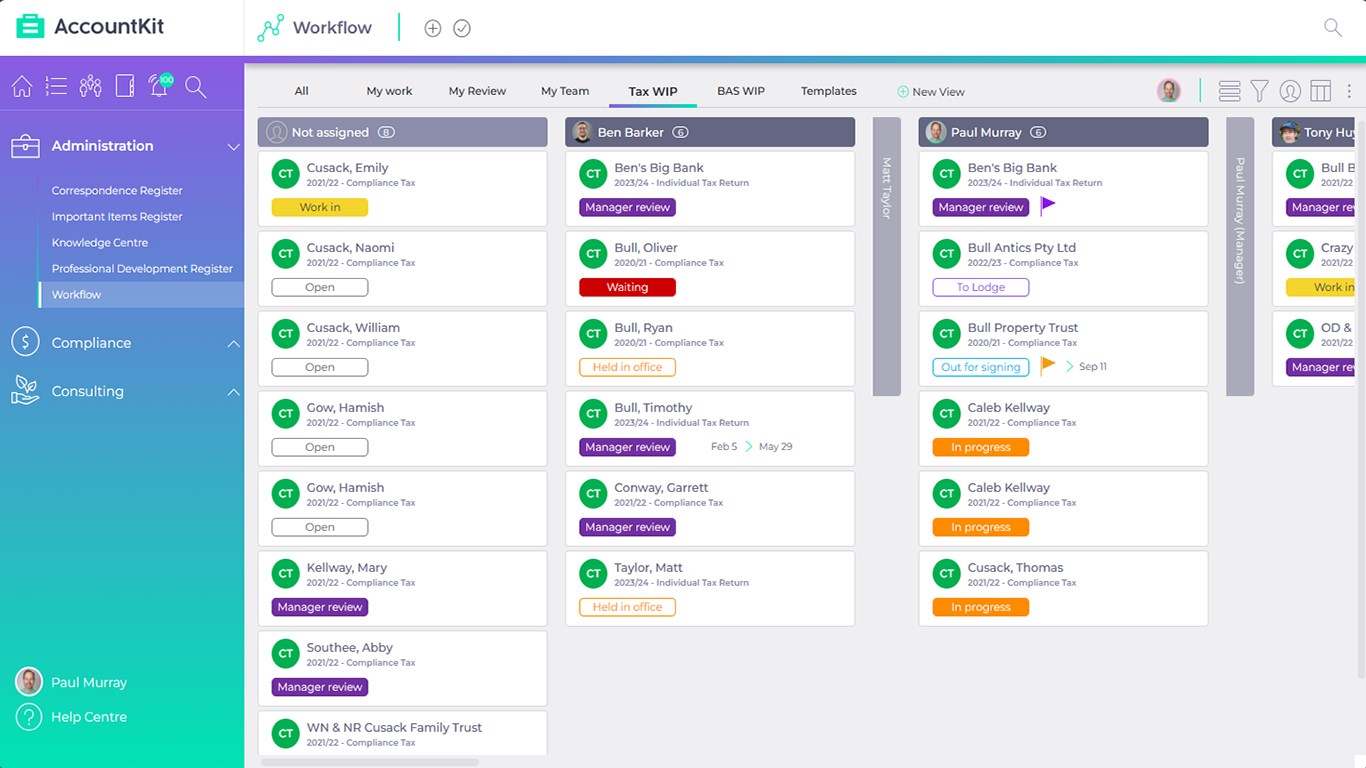This screenshot has width=1366, height=768.
Task: Click the top-right global search icon
Action: (x=1333, y=28)
